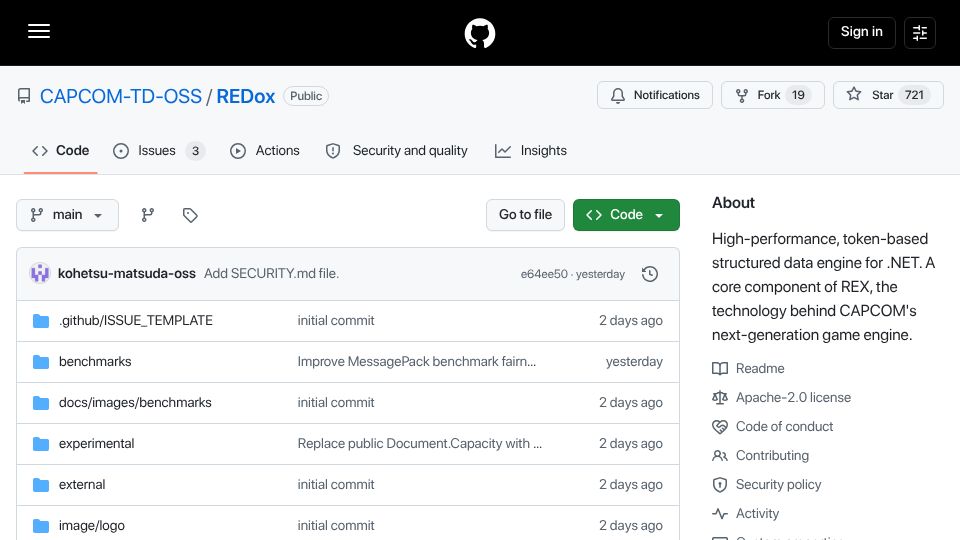Switch to the Code tab

click(61, 151)
